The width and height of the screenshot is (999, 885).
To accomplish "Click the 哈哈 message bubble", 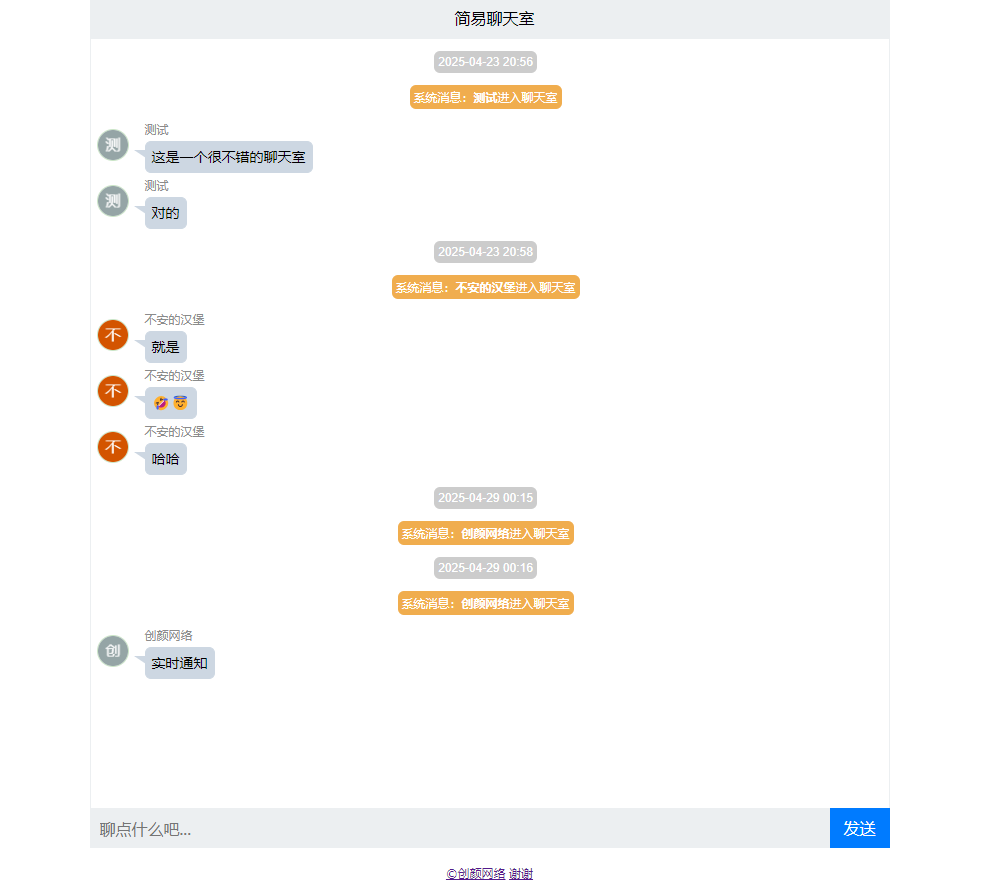I will 166,459.
